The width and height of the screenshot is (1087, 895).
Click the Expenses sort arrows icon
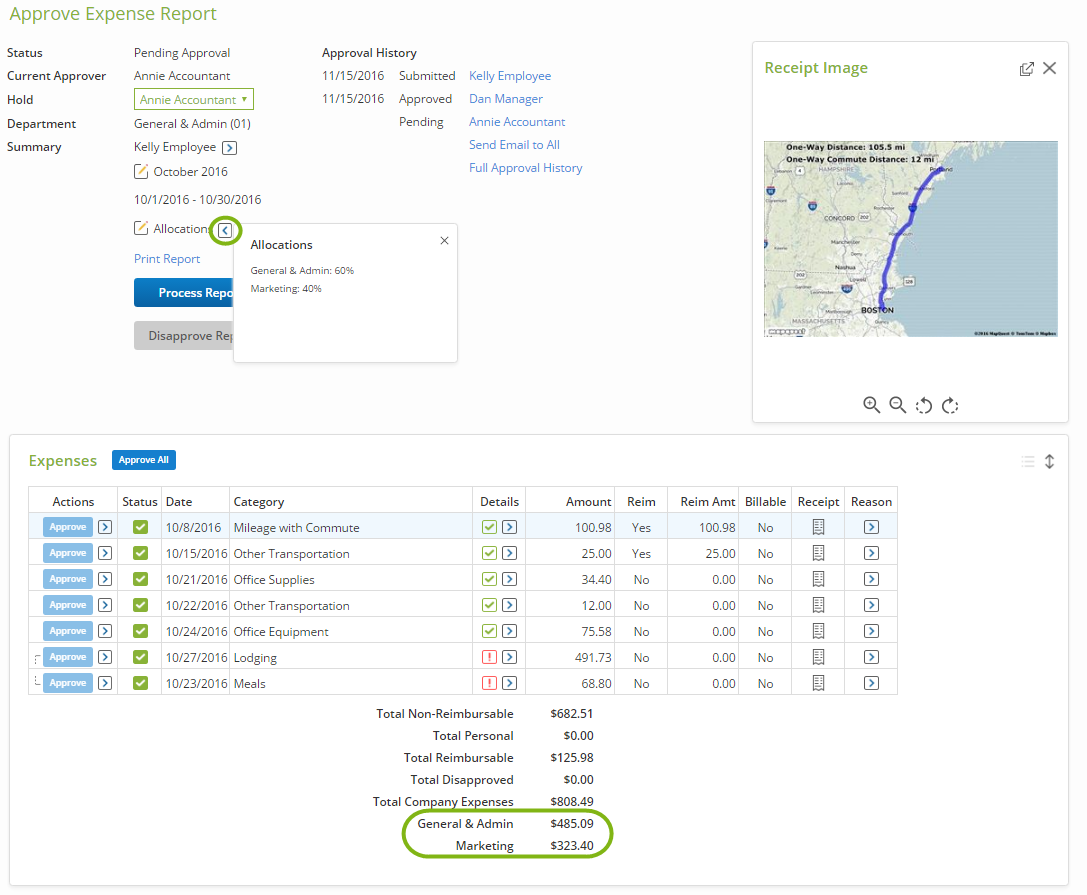click(1050, 462)
